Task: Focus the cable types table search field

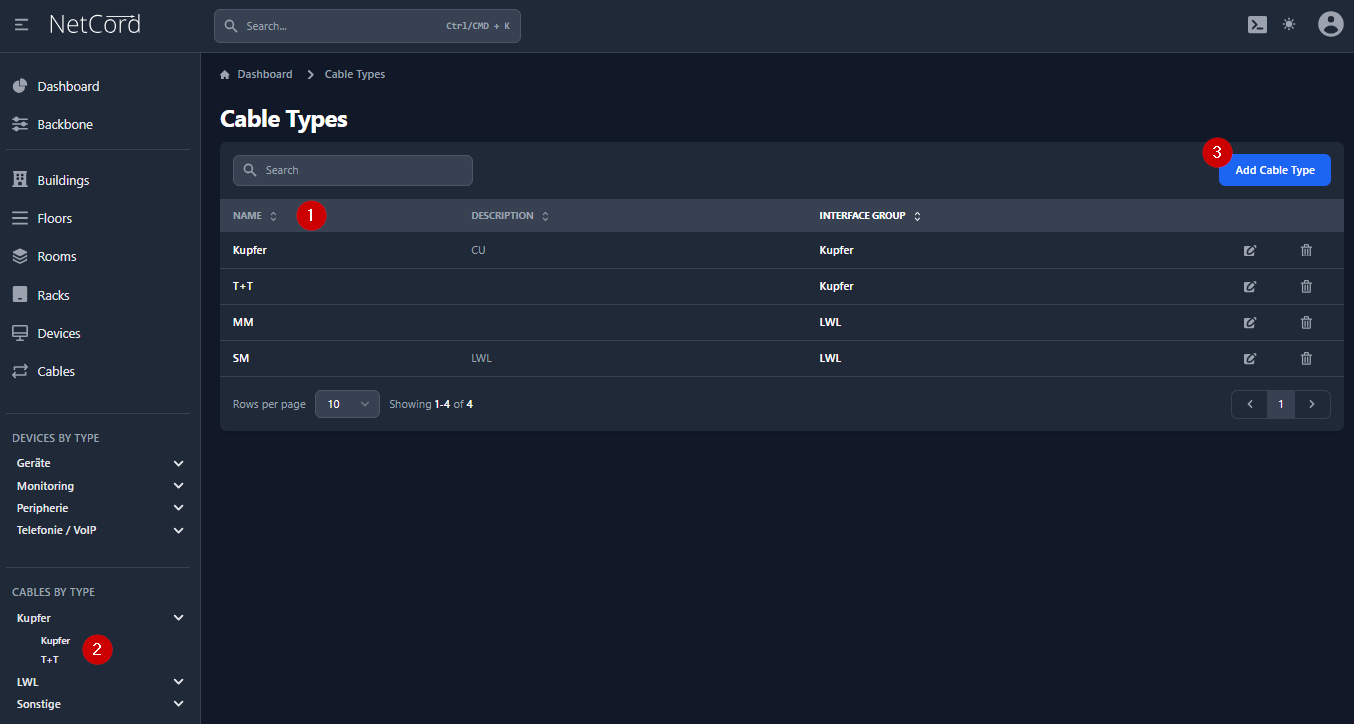Action: point(352,170)
